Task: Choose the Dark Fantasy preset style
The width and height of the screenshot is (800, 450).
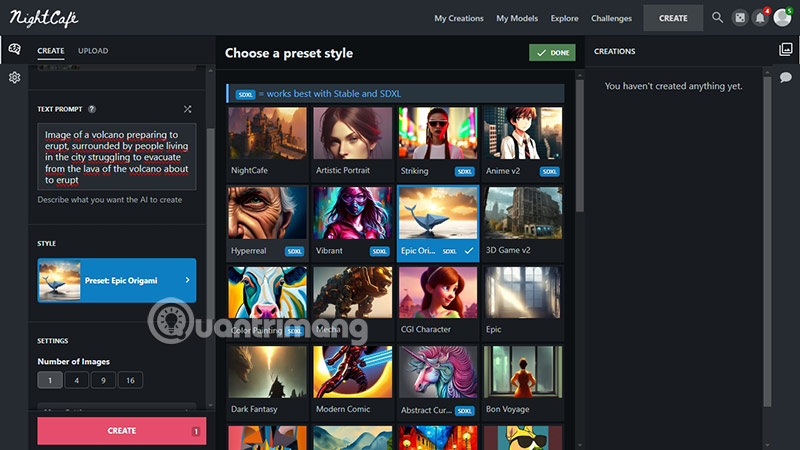Action: tap(267, 383)
